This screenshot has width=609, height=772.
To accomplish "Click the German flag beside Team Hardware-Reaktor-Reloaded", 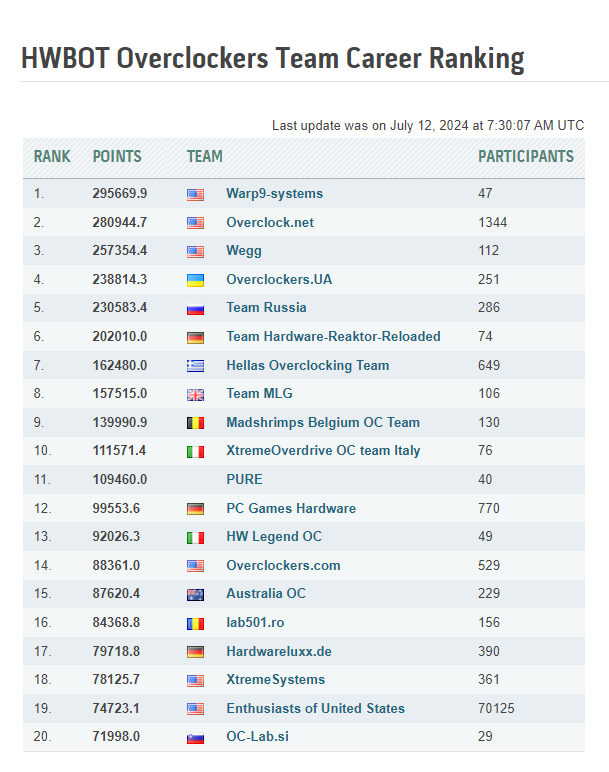I will pos(195,338).
